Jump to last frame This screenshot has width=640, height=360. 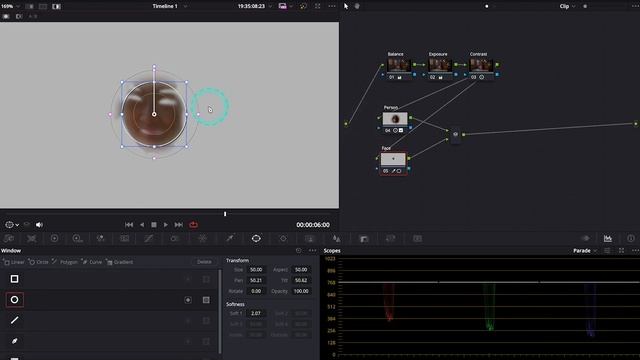tap(178, 225)
